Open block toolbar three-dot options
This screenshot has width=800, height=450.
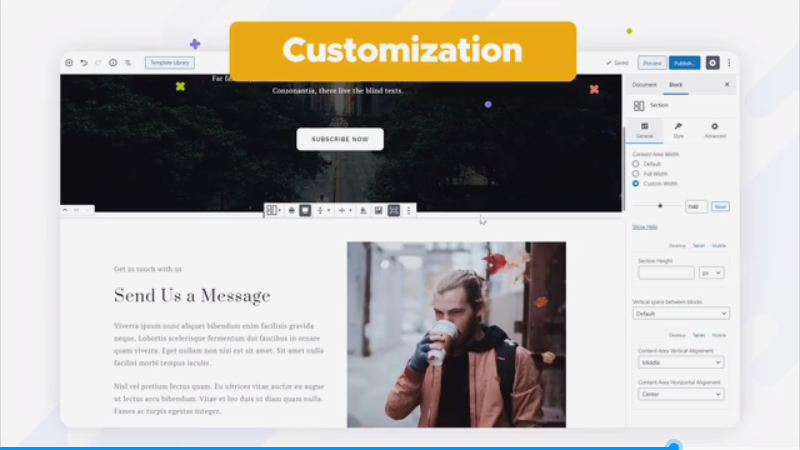[x=409, y=210]
